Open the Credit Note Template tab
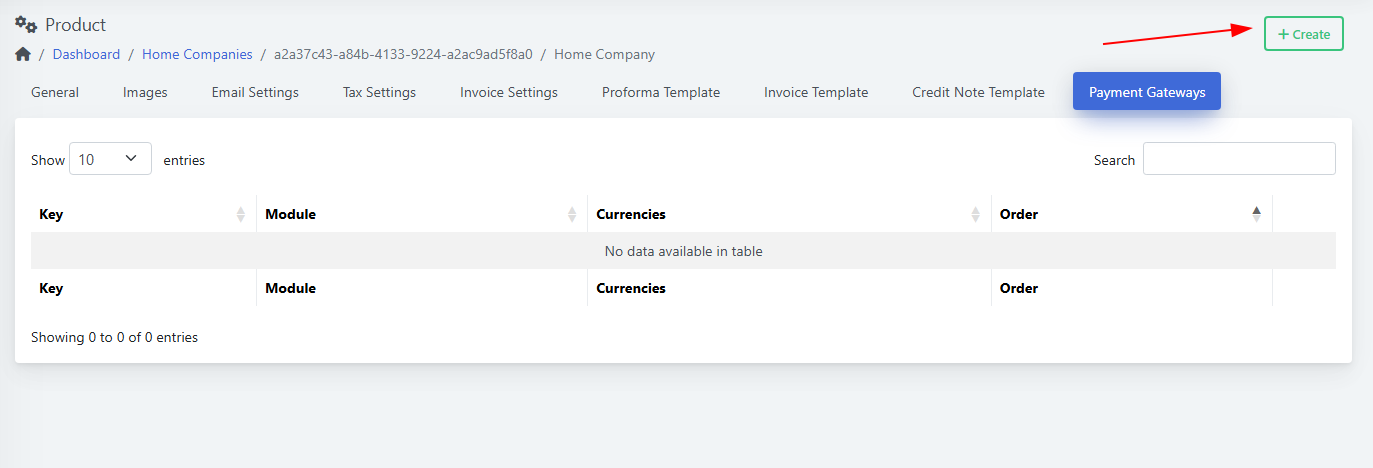 tap(978, 92)
